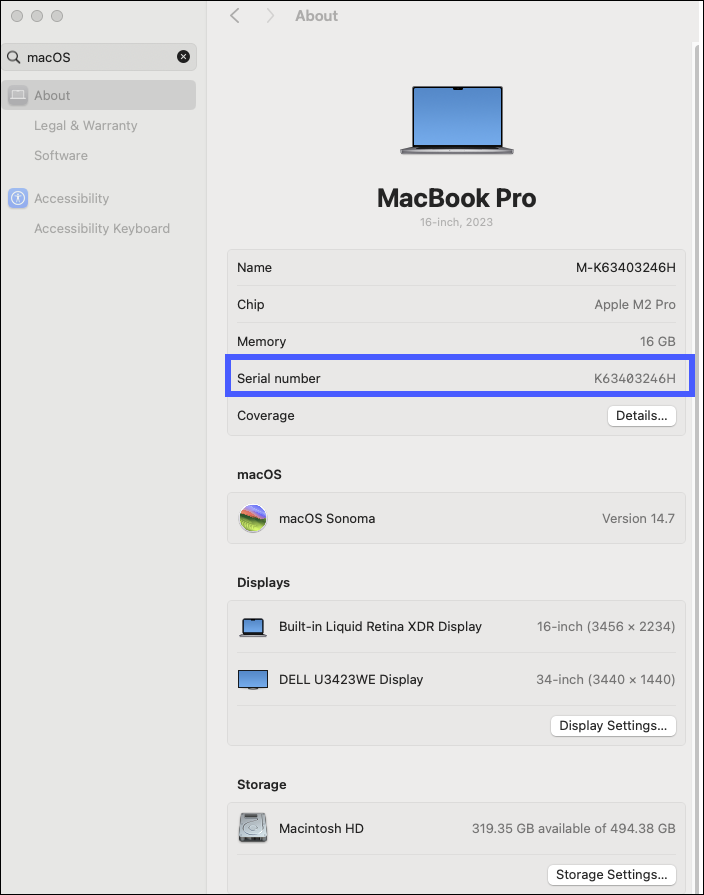
Task: Select About in the sidebar
Action: 99,95
